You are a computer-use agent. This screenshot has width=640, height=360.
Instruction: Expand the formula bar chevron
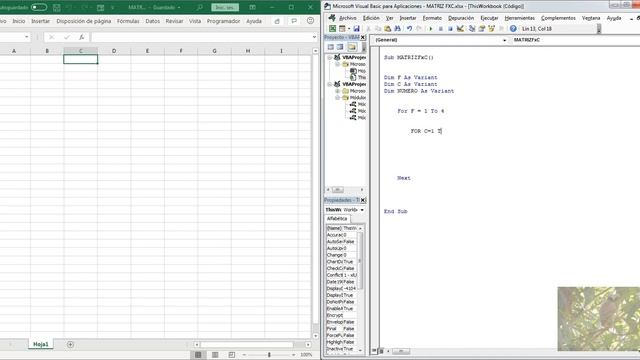pos(314,37)
